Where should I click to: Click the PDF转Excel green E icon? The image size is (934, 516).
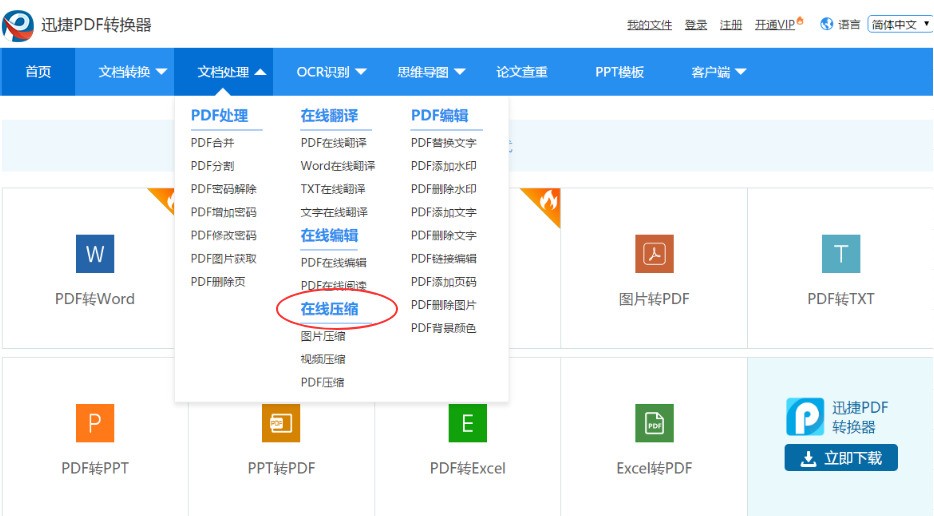(x=468, y=423)
